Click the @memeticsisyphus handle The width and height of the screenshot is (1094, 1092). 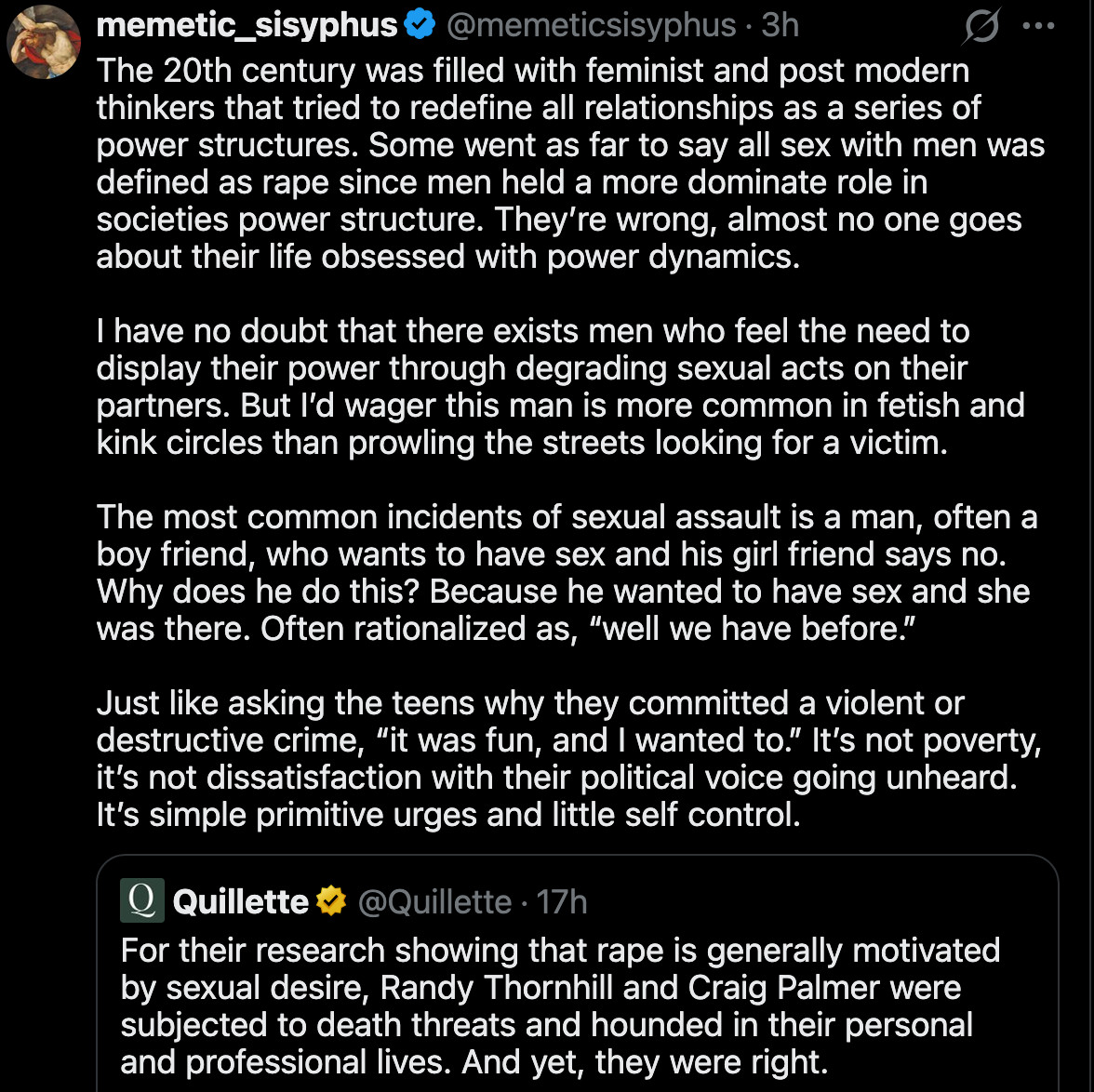coord(591,25)
